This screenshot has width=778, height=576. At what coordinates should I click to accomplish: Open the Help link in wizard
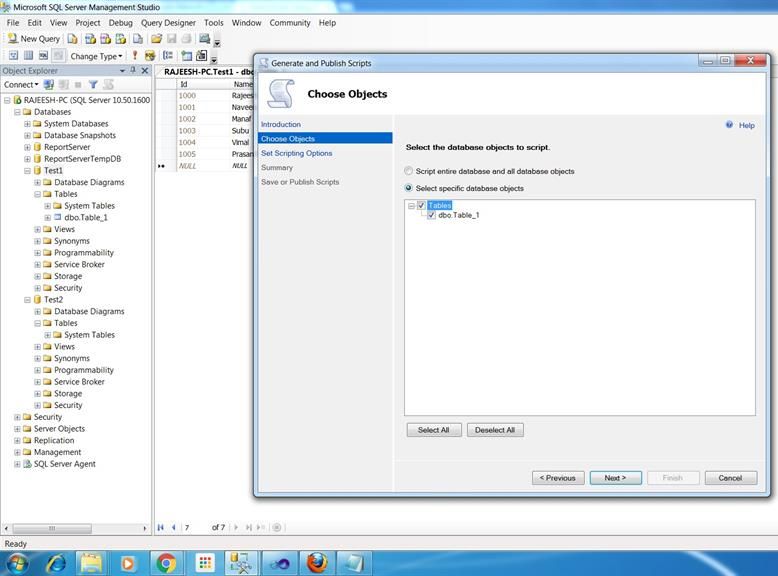point(746,126)
